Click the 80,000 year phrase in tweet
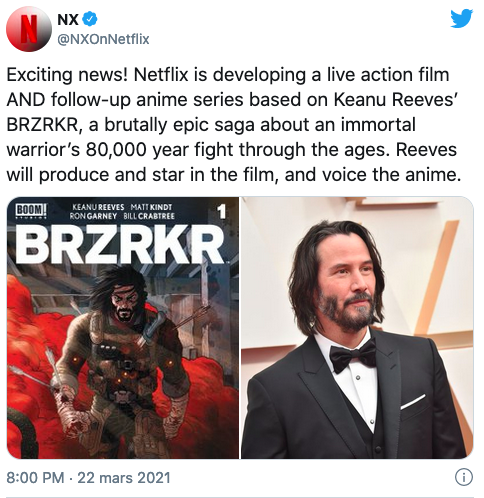 tap(137, 150)
